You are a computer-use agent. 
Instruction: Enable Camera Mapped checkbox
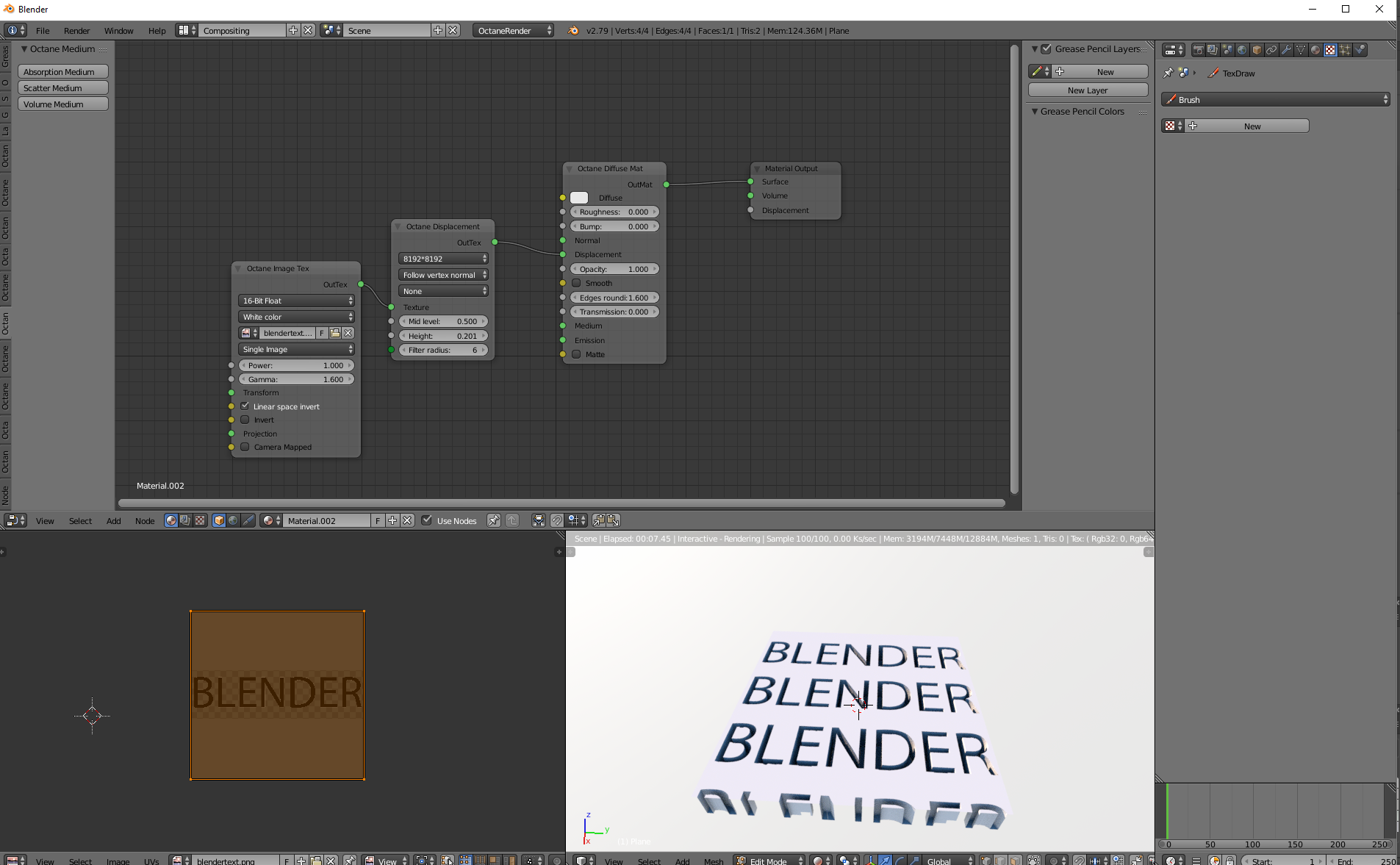[245, 447]
